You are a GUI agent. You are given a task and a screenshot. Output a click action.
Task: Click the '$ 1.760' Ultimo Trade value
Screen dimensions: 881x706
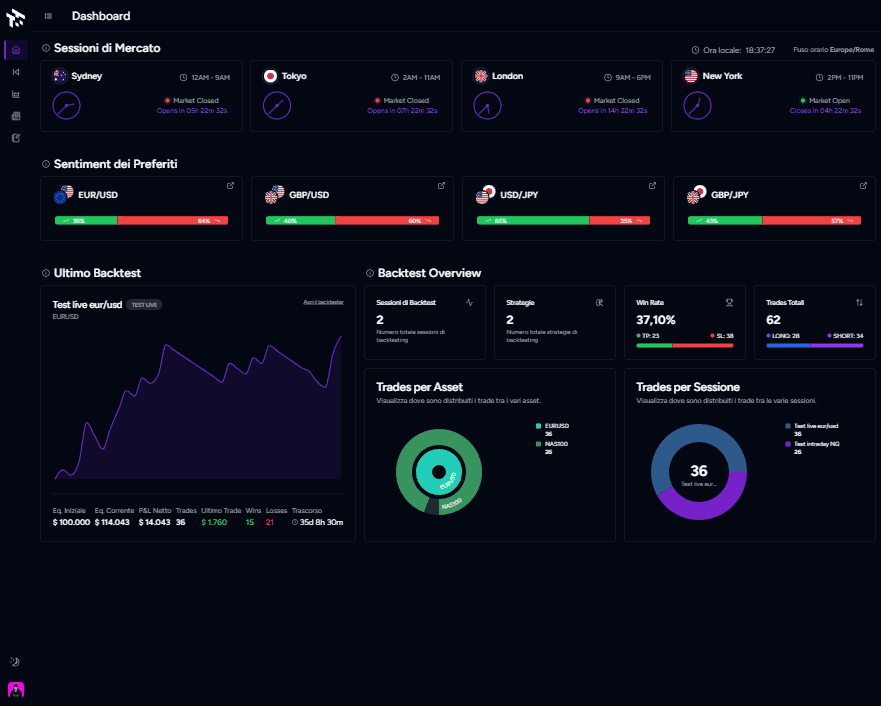tap(214, 522)
